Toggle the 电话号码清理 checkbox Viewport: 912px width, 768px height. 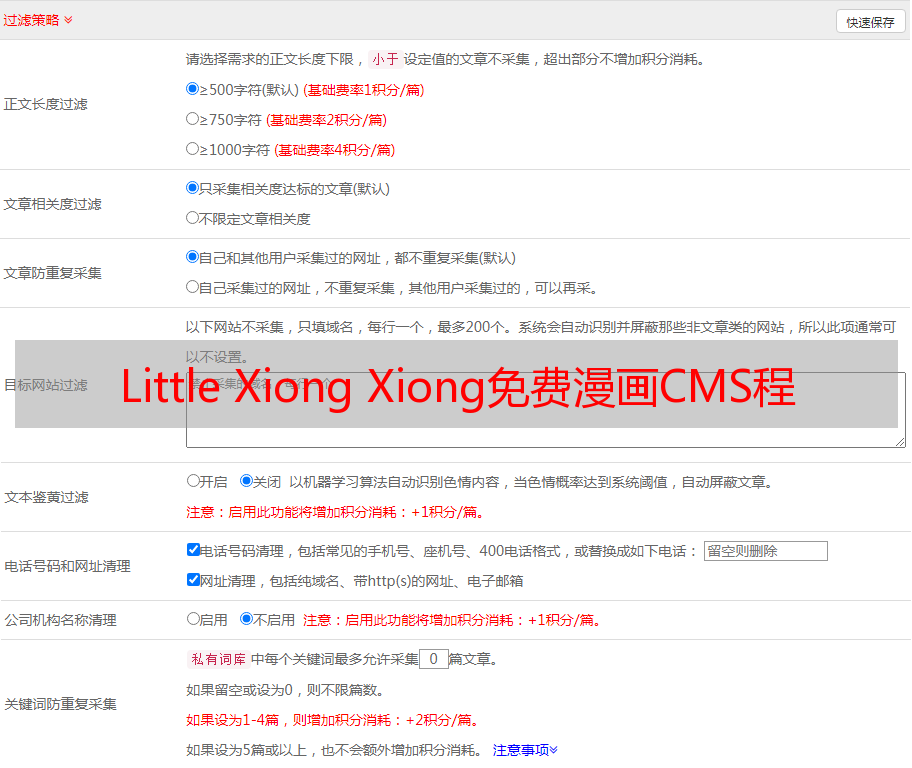point(194,550)
